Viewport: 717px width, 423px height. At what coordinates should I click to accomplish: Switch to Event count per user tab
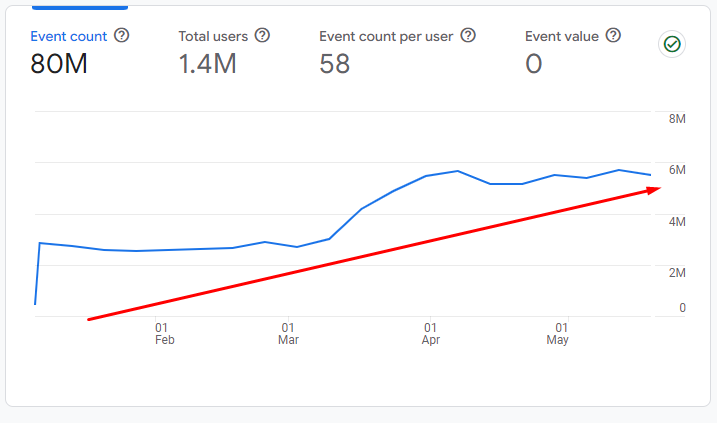pyautogui.click(x=386, y=36)
